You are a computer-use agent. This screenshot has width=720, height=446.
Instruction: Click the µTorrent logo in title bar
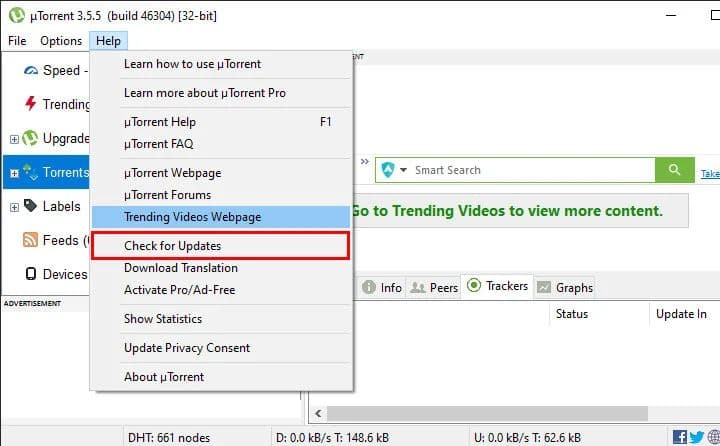17,15
